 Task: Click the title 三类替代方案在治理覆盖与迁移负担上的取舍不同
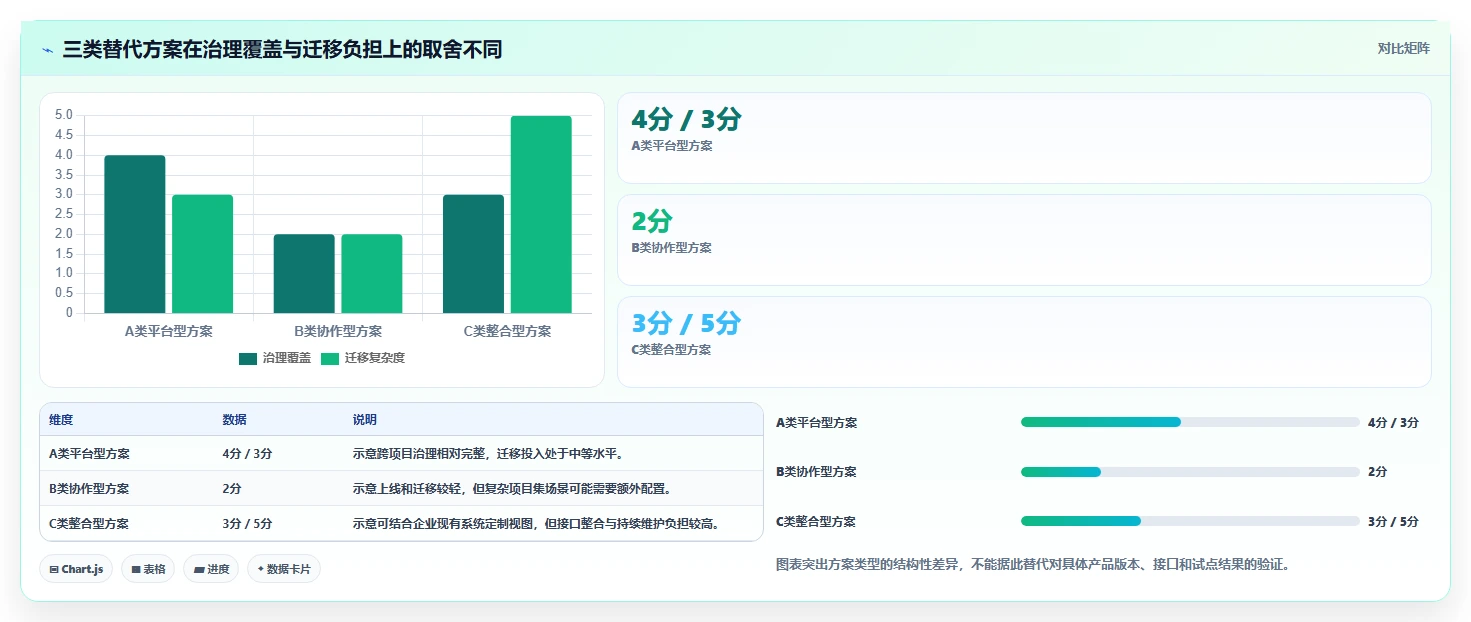pos(282,49)
